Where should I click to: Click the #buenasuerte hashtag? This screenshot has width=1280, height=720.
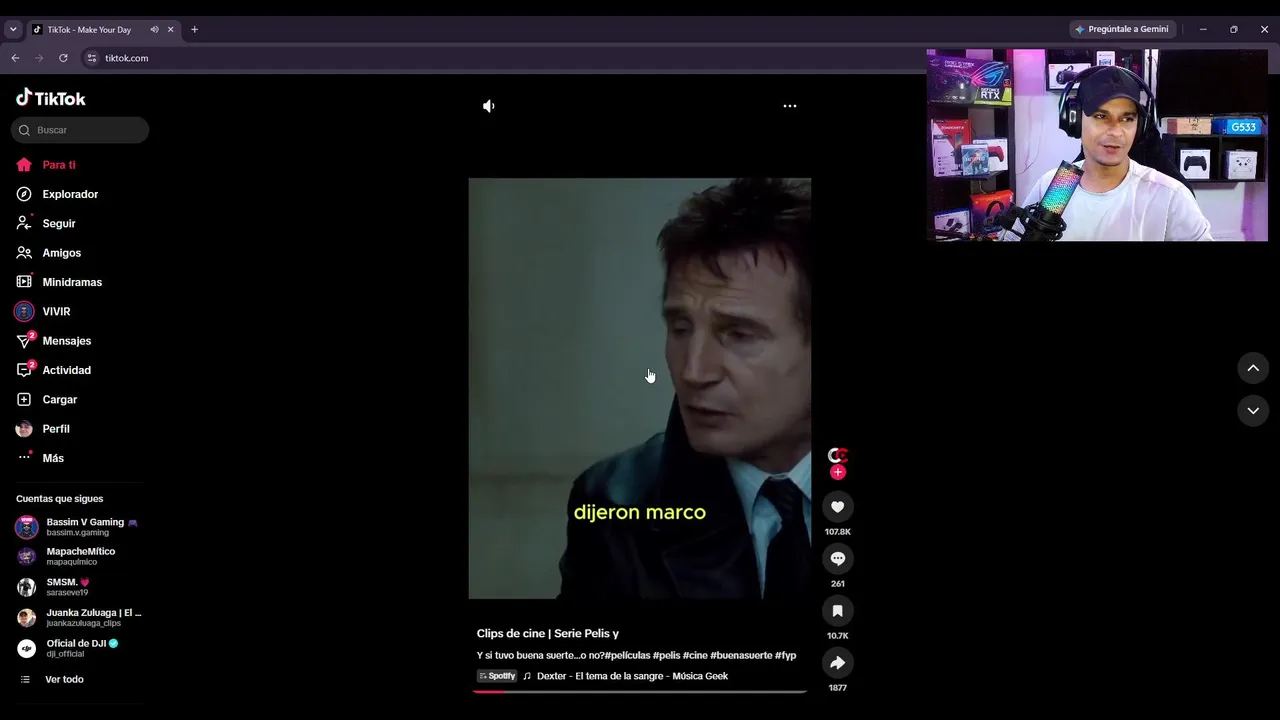click(x=741, y=656)
